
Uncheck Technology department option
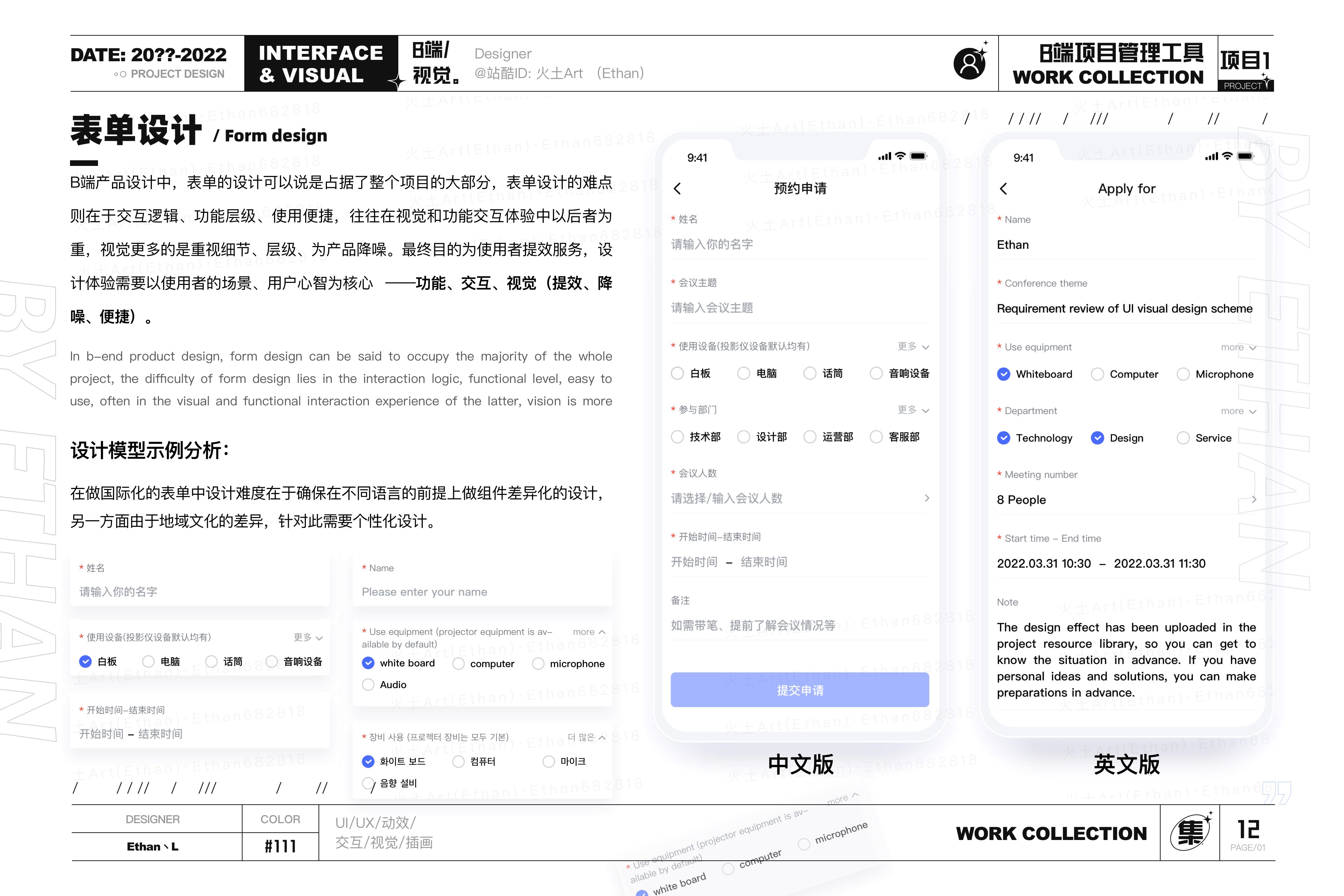click(x=1003, y=438)
